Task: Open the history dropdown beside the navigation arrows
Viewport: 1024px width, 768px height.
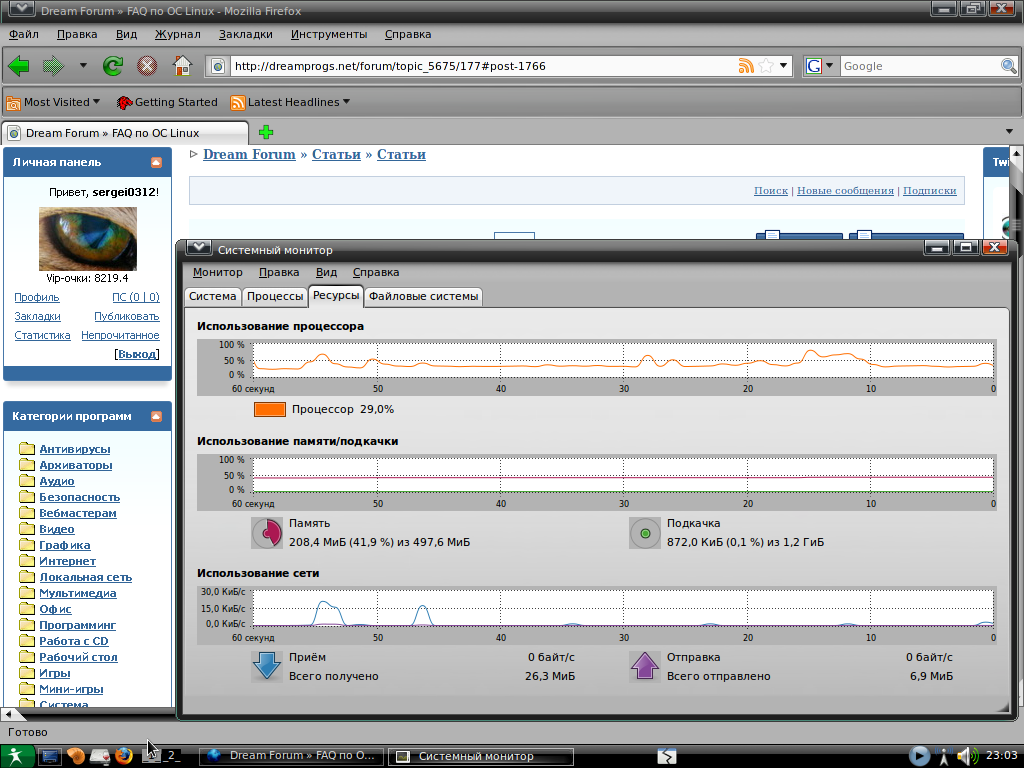Action: 83,65
